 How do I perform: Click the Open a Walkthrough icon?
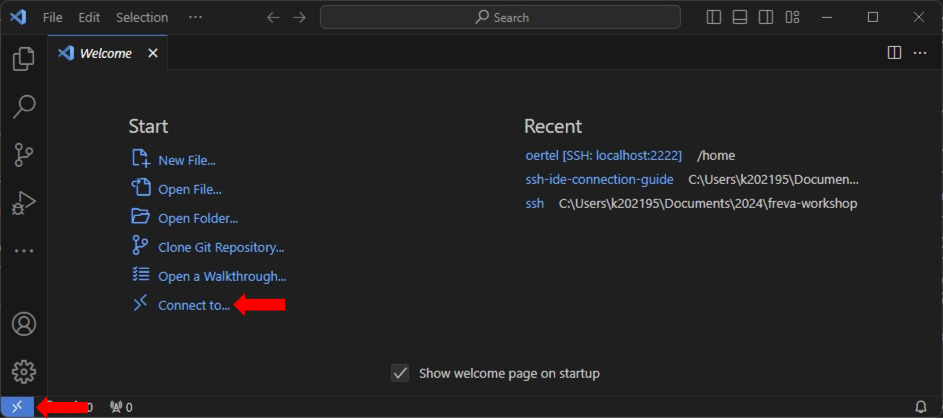pos(140,275)
